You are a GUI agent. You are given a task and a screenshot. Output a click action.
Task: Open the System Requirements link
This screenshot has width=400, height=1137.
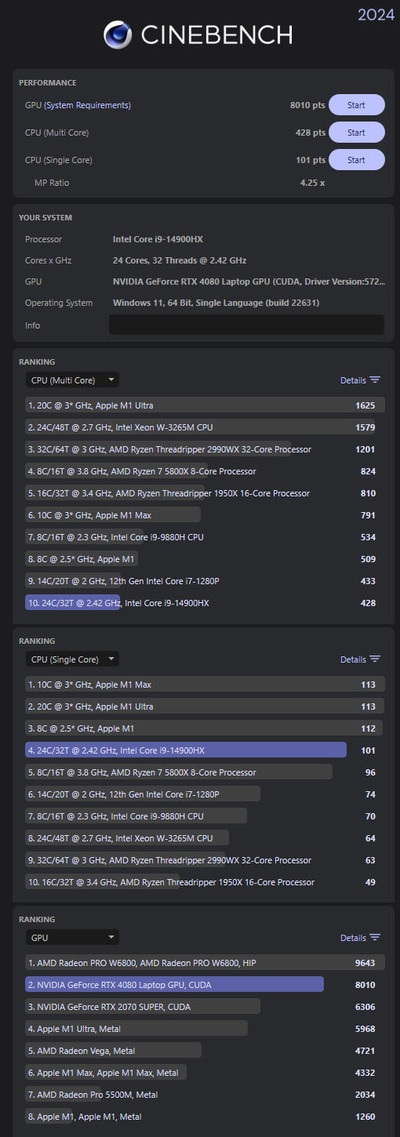88,105
